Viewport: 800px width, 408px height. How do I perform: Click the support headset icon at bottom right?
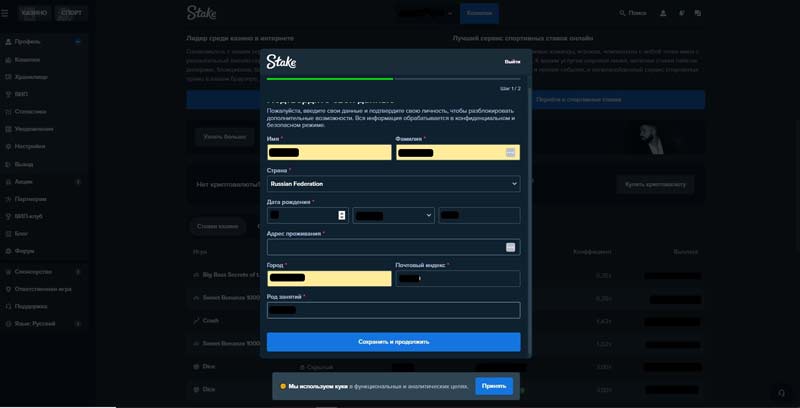[781, 393]
